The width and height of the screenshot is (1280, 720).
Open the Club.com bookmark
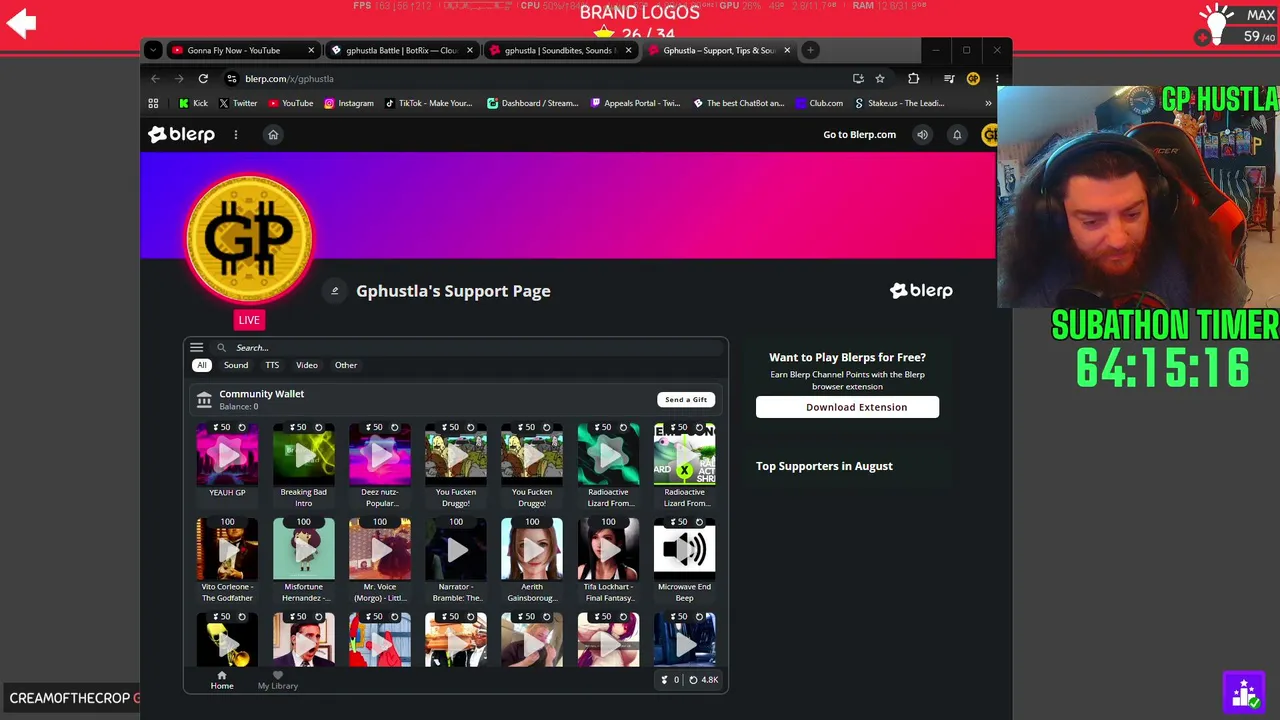coord(819,103)
